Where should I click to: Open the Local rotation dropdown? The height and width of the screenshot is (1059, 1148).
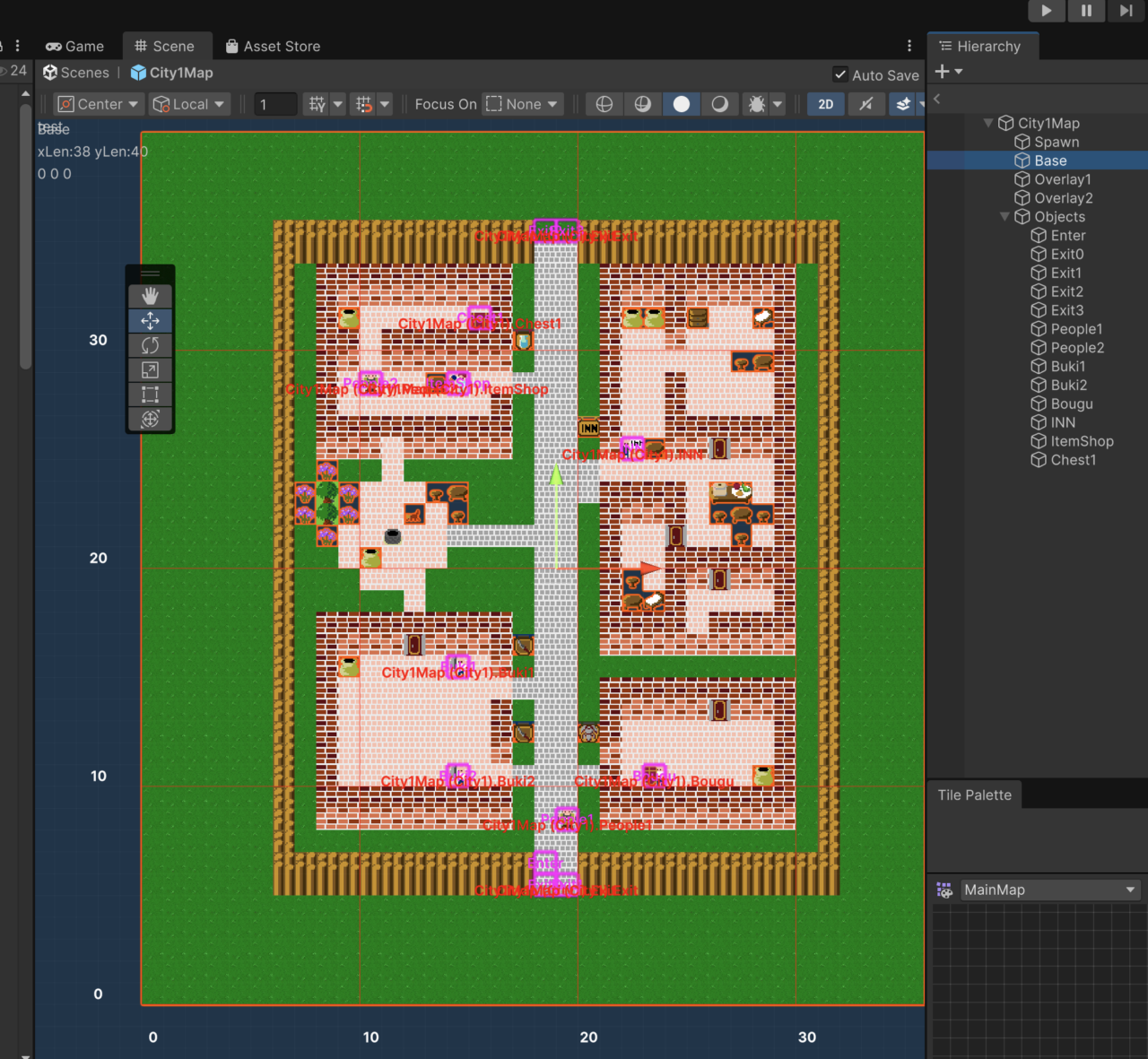tap(189, 104)
